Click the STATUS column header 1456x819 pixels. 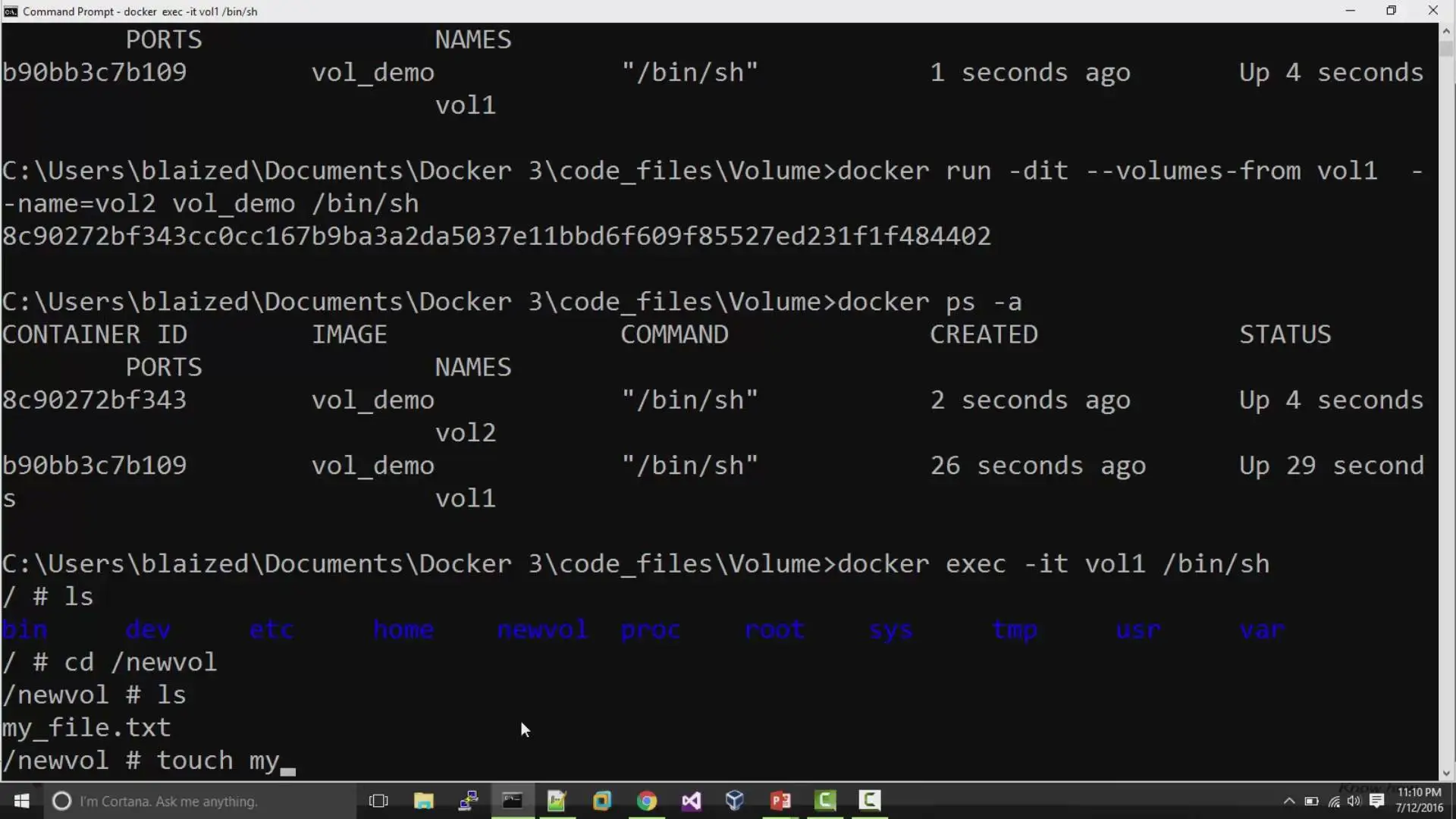[x=1285, y=334]
